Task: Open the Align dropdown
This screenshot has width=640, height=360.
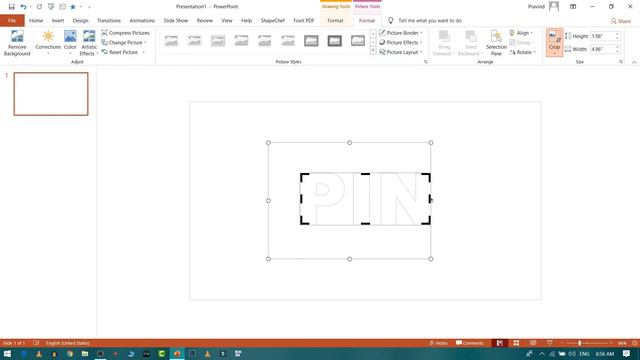Action: tap(521, 33)
